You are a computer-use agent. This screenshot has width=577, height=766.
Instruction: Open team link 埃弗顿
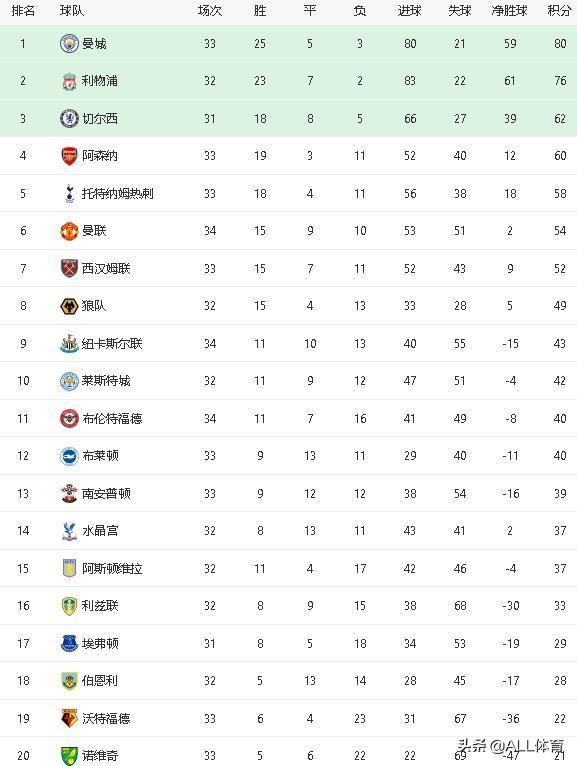click(100, 643)
